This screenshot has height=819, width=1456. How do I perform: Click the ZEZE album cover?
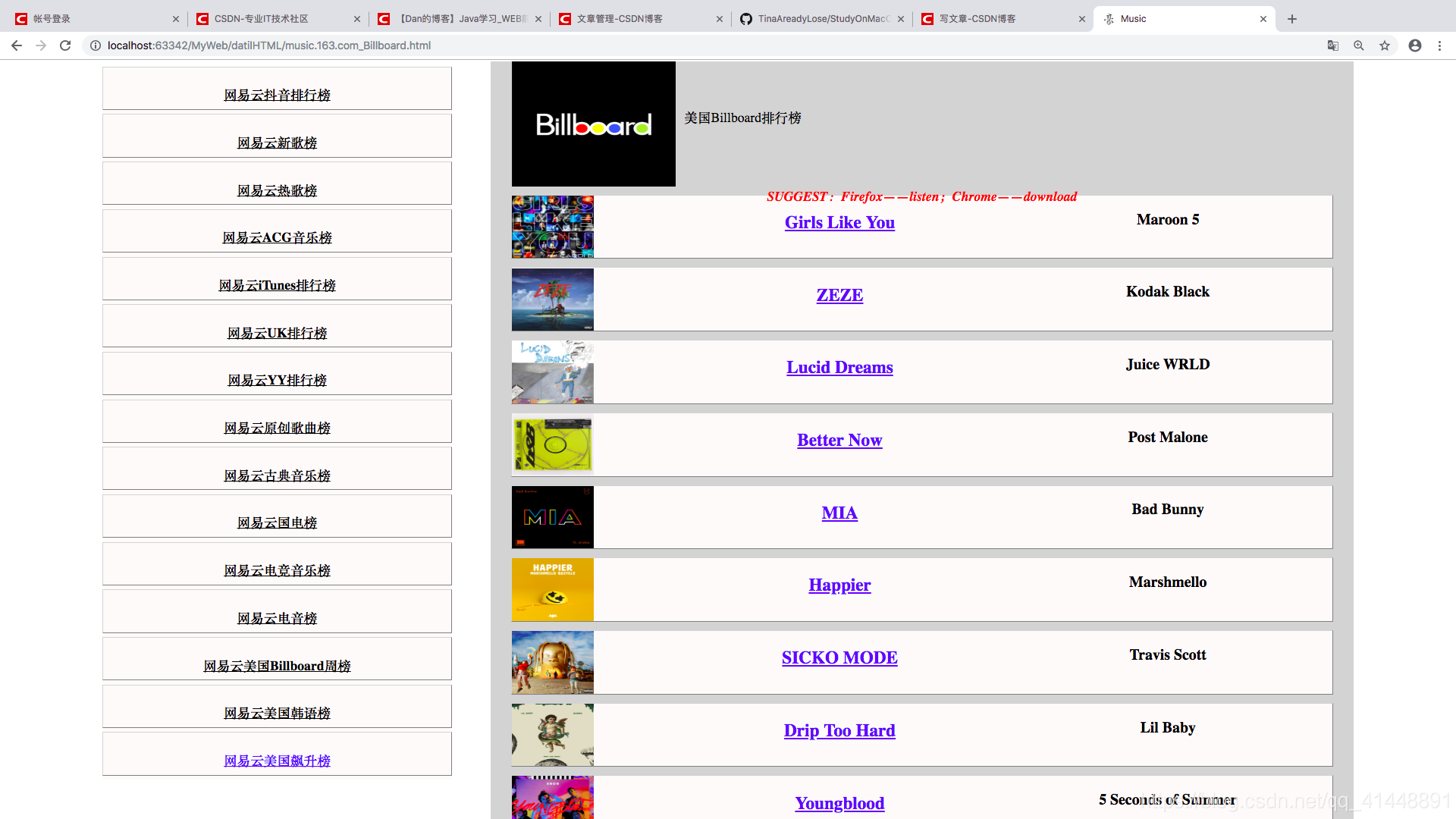[x=553, y=300]
